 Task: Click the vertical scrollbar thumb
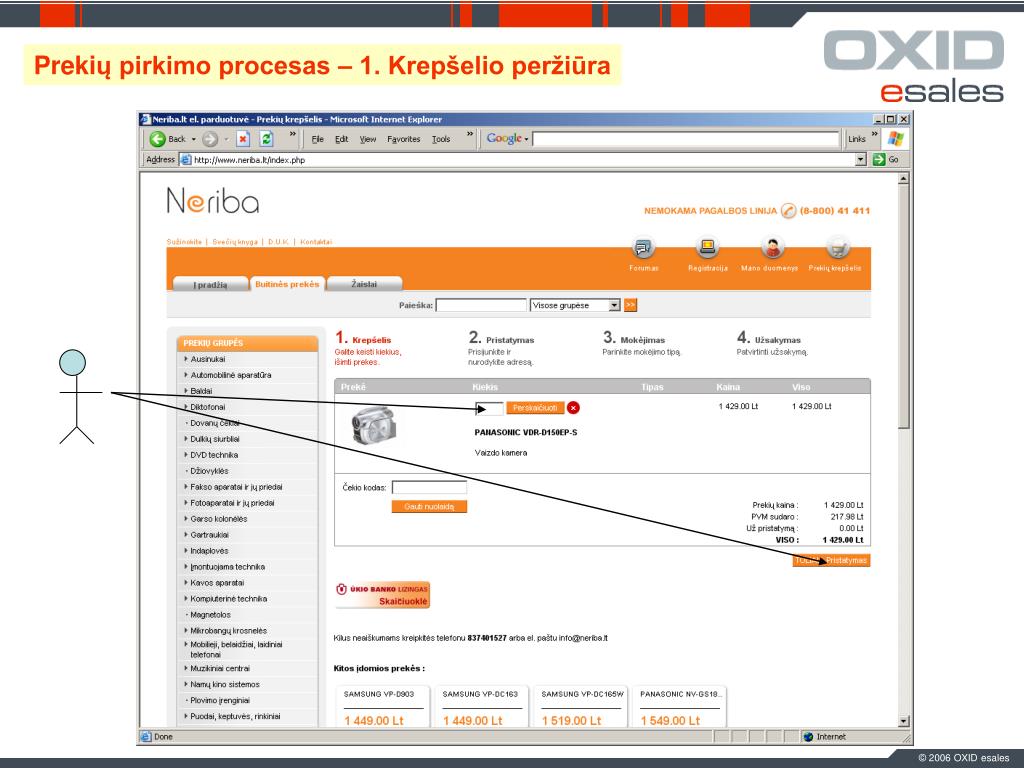tap(903, 307)
